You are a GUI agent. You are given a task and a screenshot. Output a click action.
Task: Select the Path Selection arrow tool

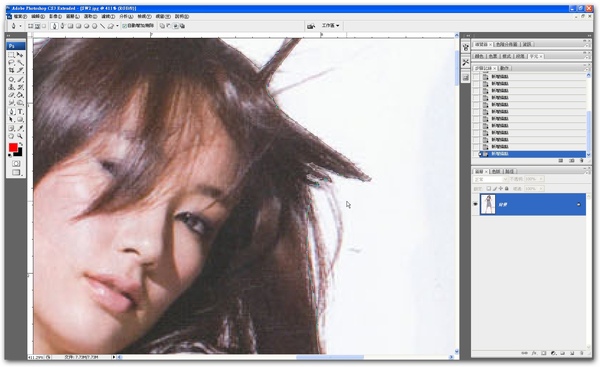pos(11,120)
